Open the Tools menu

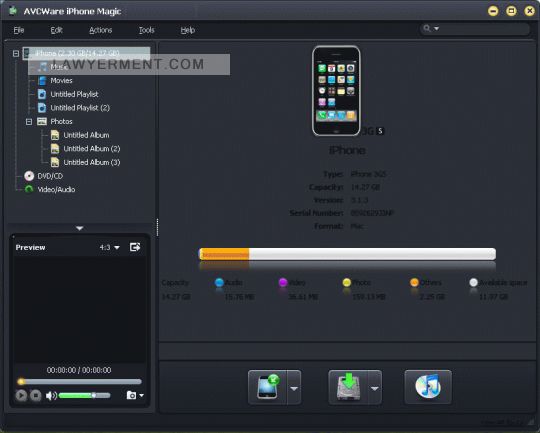tap(146, 30)
